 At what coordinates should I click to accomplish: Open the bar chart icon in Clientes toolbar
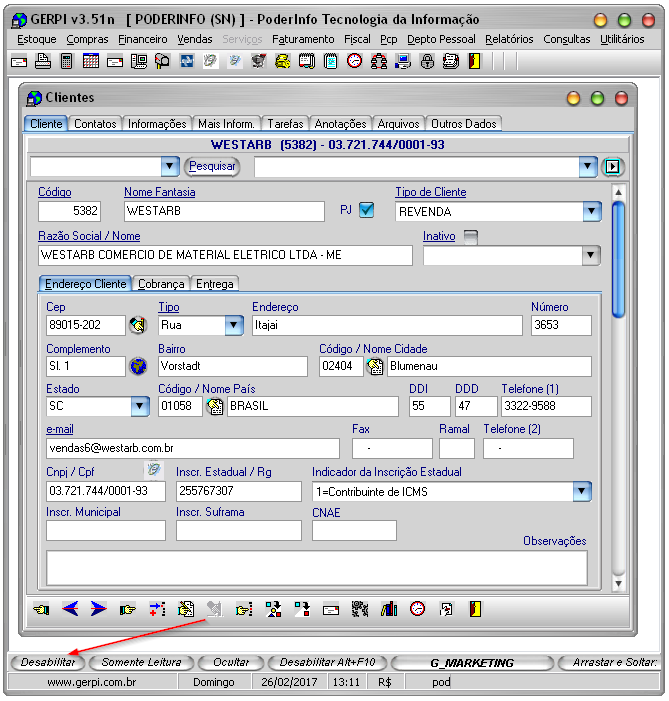(389, 609)
